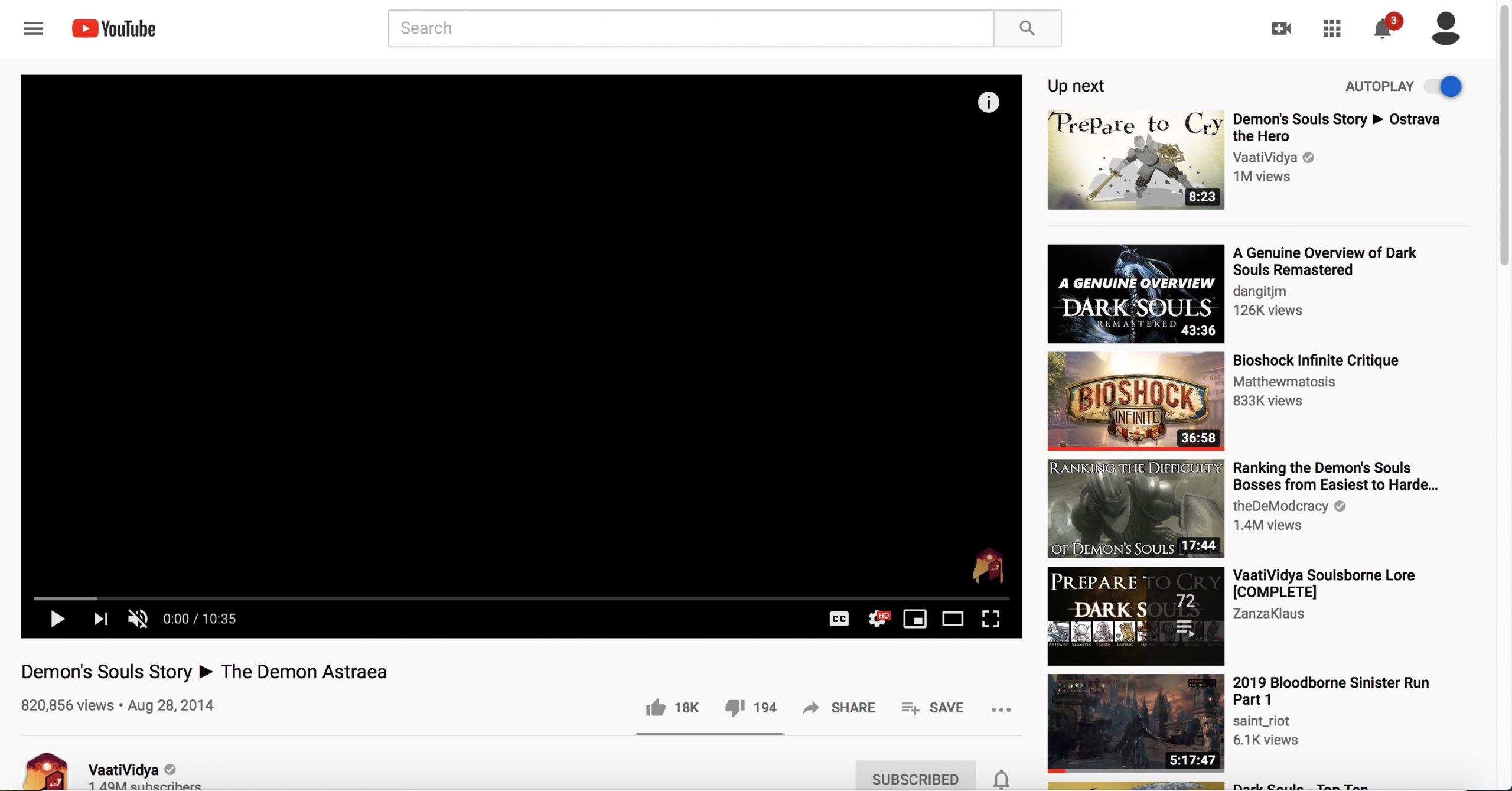
Task: Open Genuine Overview Dark Souls thumbnail
Action: pos(1135,293)
